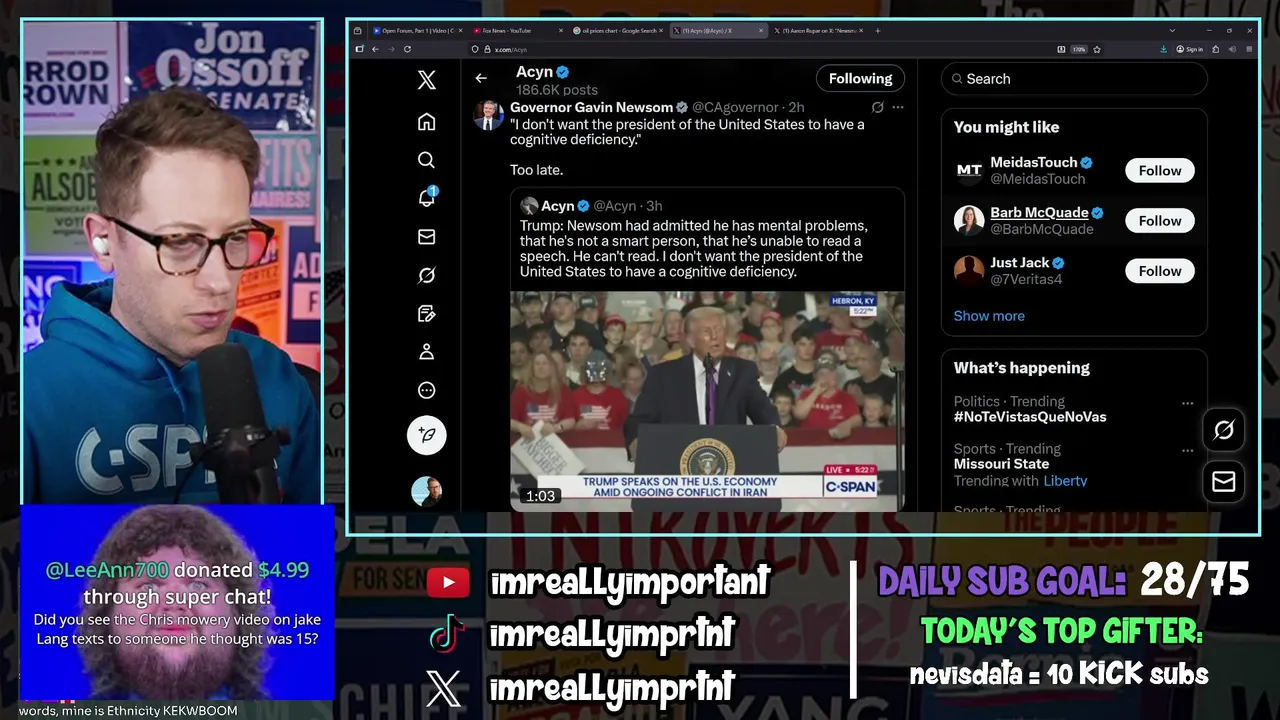Viewport: 1280px width, 720px height.
Task: Click the floating Messages button at right
Action: [x=1223, y=482]
